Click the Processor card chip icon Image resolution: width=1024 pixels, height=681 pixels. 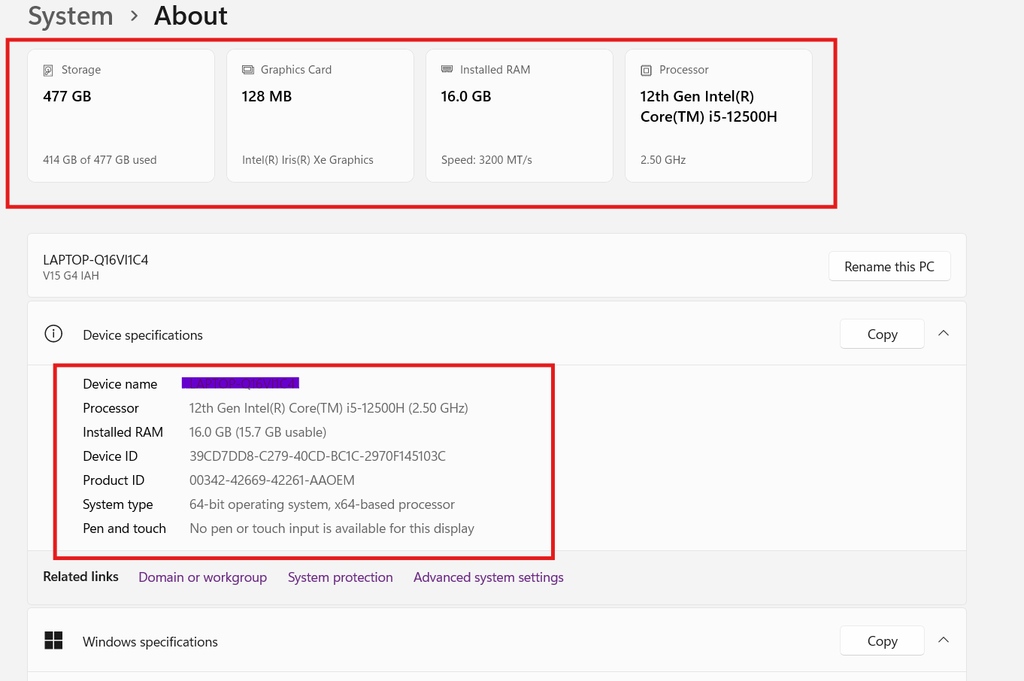point(646,70)
